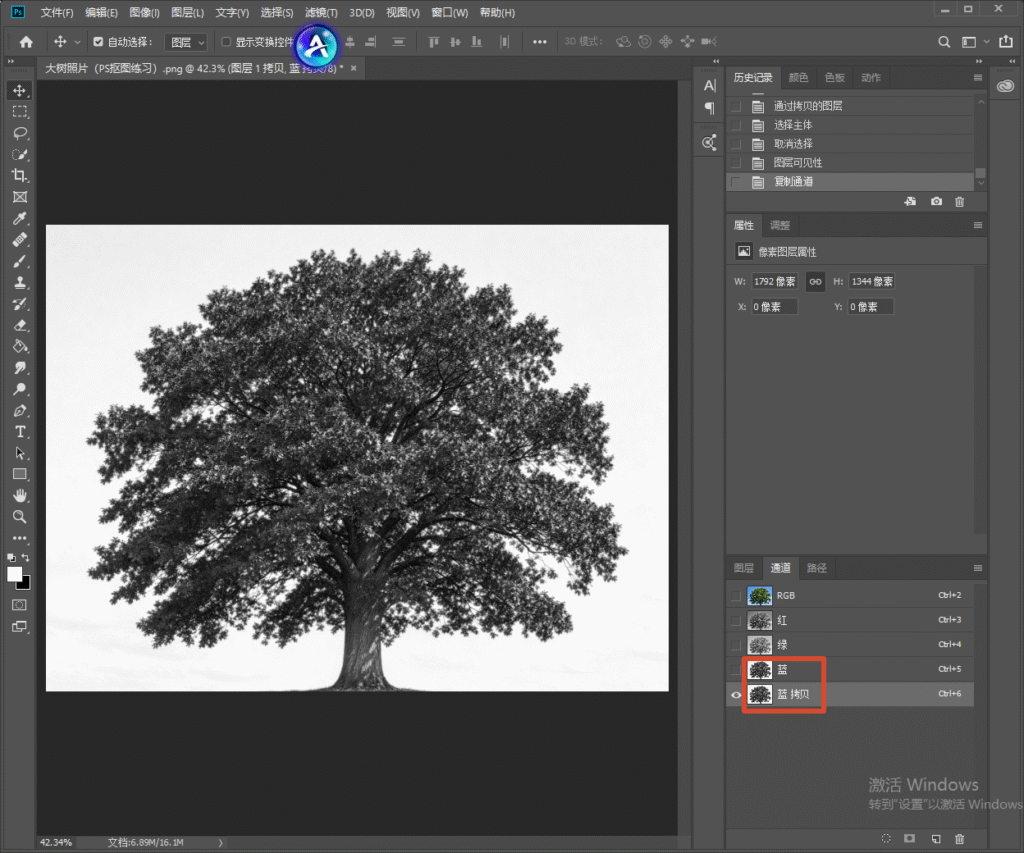Open the Search icon in options bar
The image size is (1024, 853).
(x=944, y=42)
